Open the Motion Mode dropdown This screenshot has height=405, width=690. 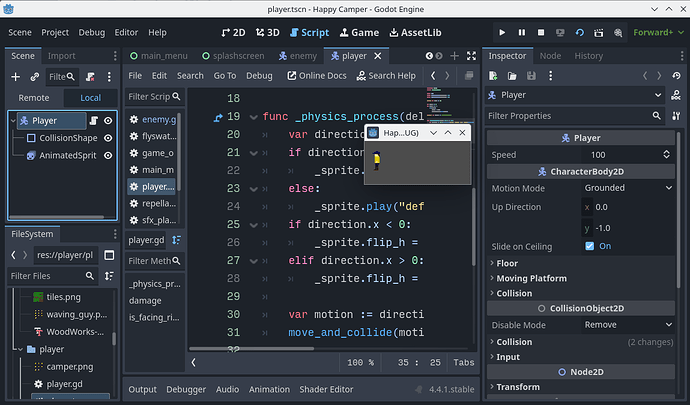click(x=628, y=188)
